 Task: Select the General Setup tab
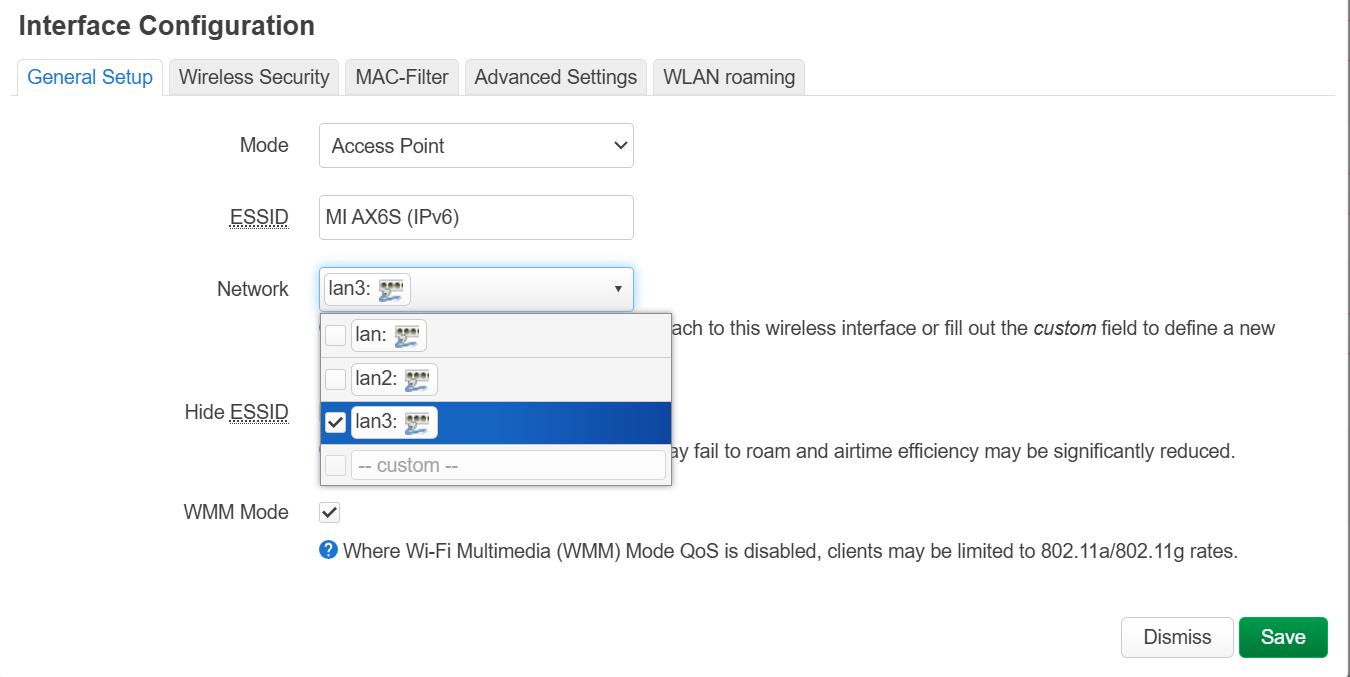coord(90,77)
